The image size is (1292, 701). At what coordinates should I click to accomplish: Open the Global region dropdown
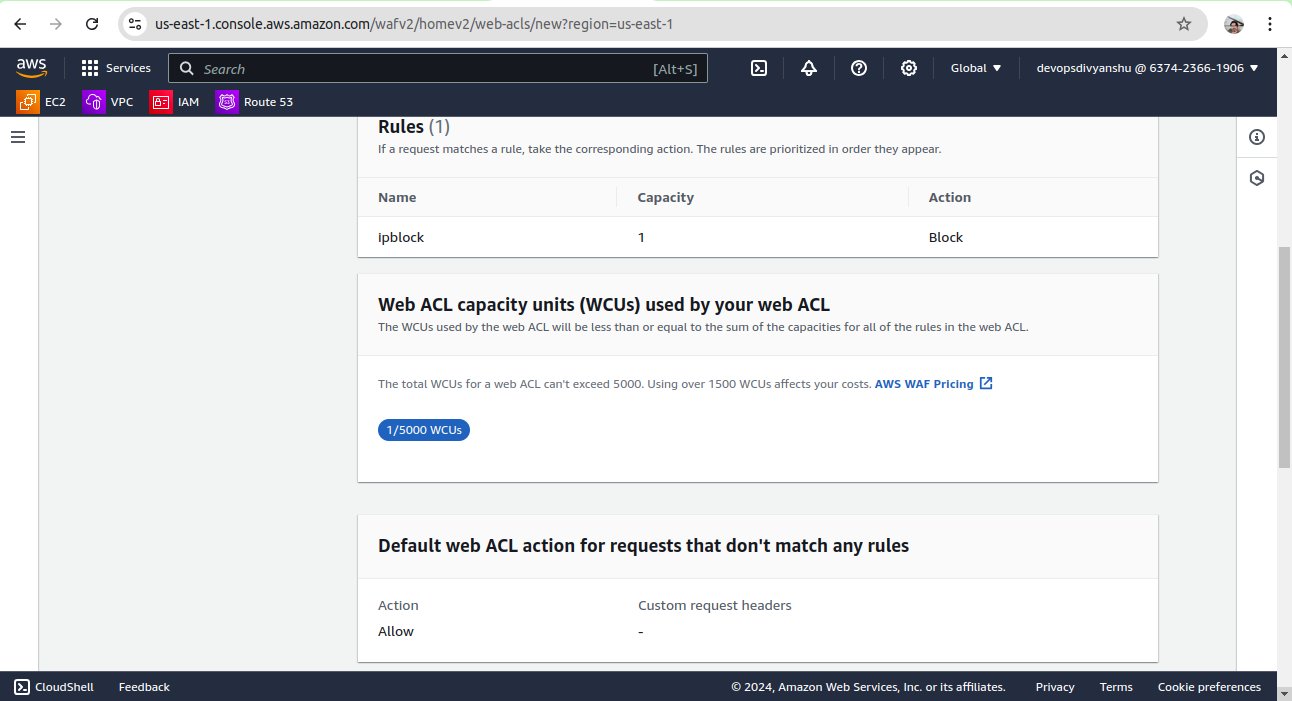(976, 68)
